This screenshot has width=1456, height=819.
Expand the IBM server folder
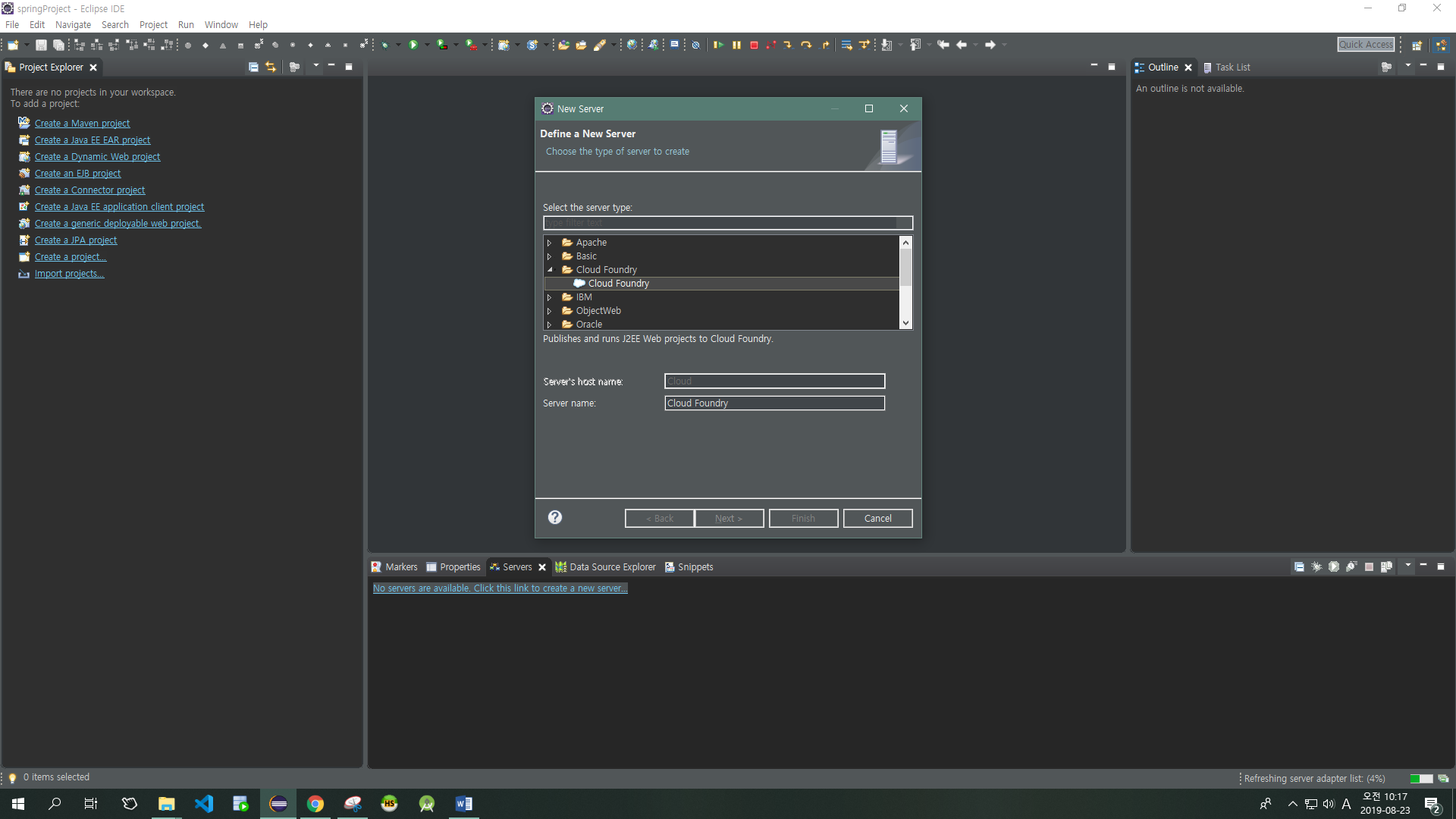550,297
